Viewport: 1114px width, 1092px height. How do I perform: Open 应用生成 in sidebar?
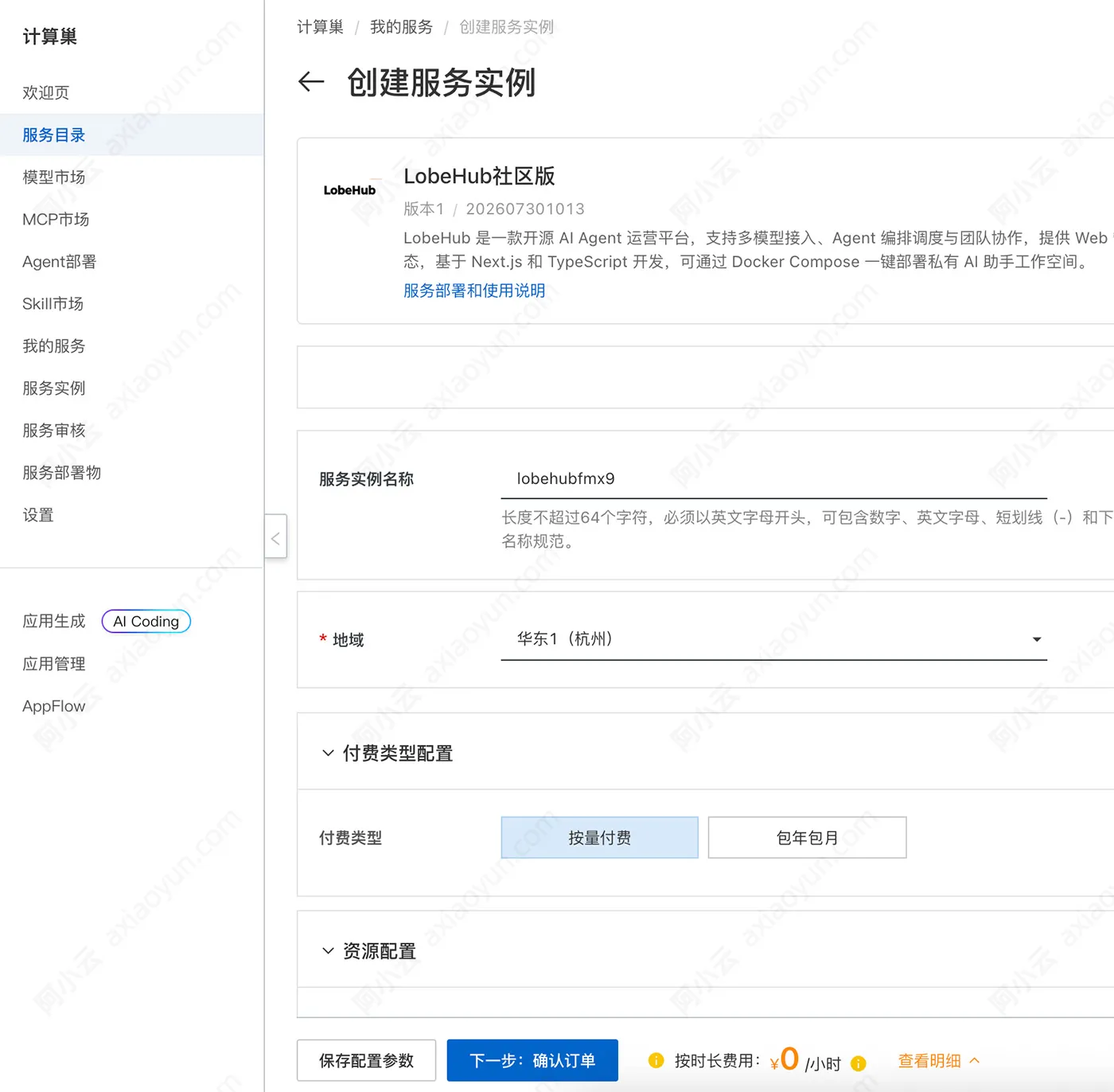[53, 621]
